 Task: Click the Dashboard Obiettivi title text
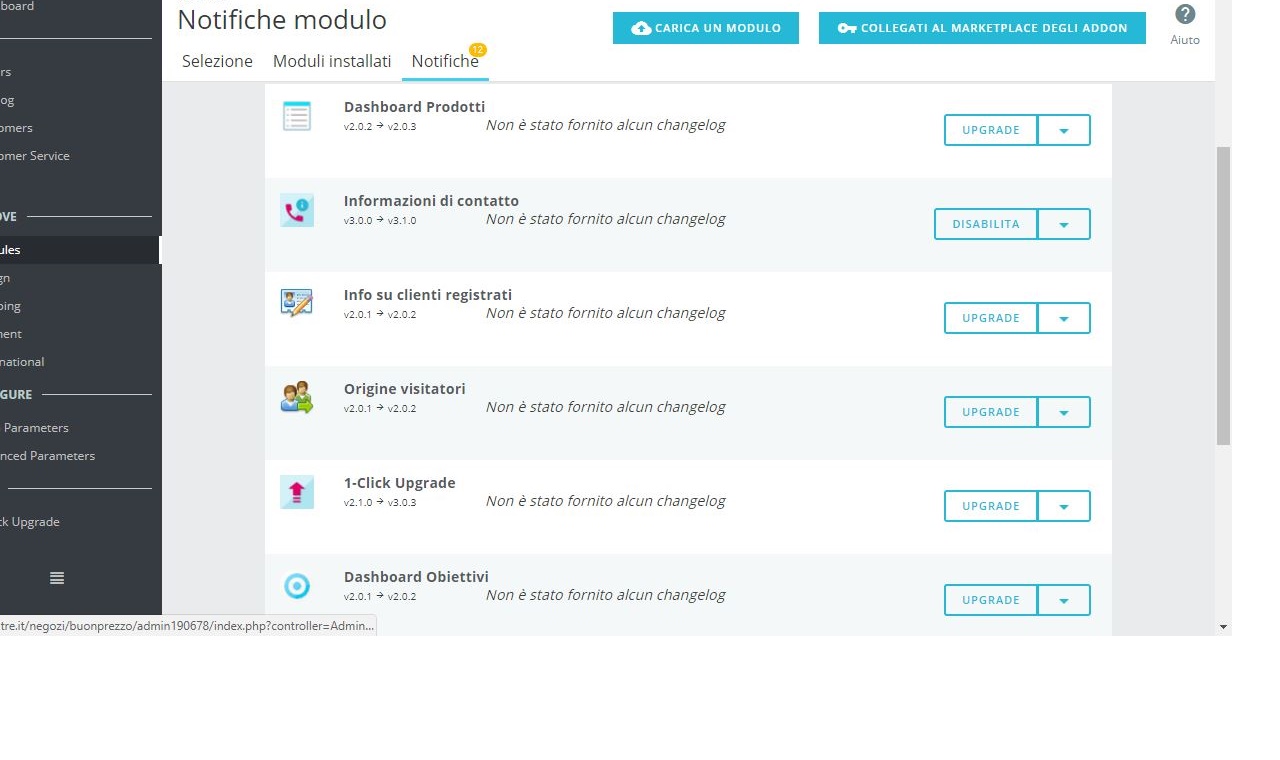pyautogui.click(x=416, y=577)
